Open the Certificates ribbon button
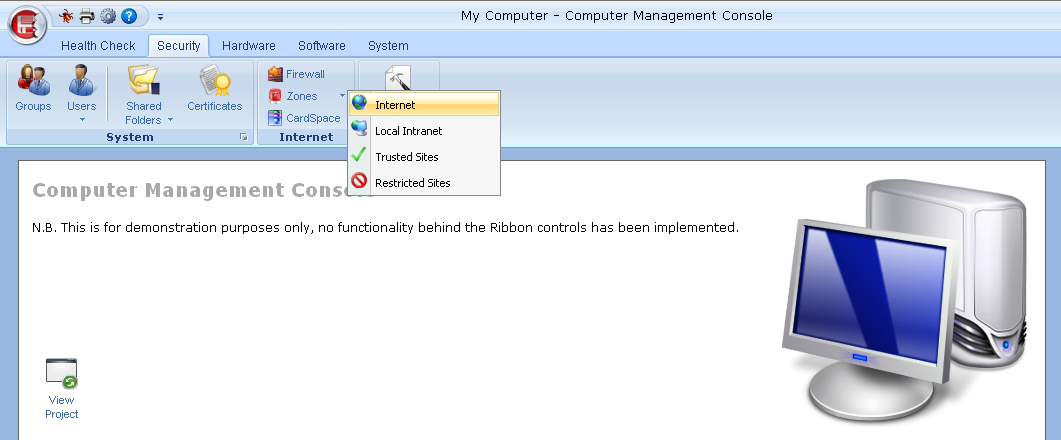1061x440 pixels. pos(215,88)
